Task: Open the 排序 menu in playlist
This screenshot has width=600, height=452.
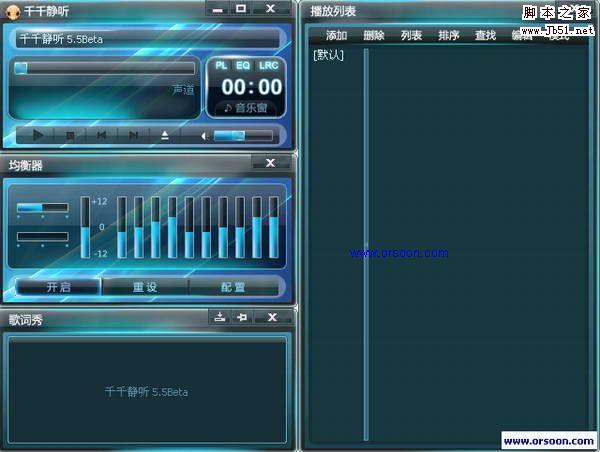Action: coord(449,36)
